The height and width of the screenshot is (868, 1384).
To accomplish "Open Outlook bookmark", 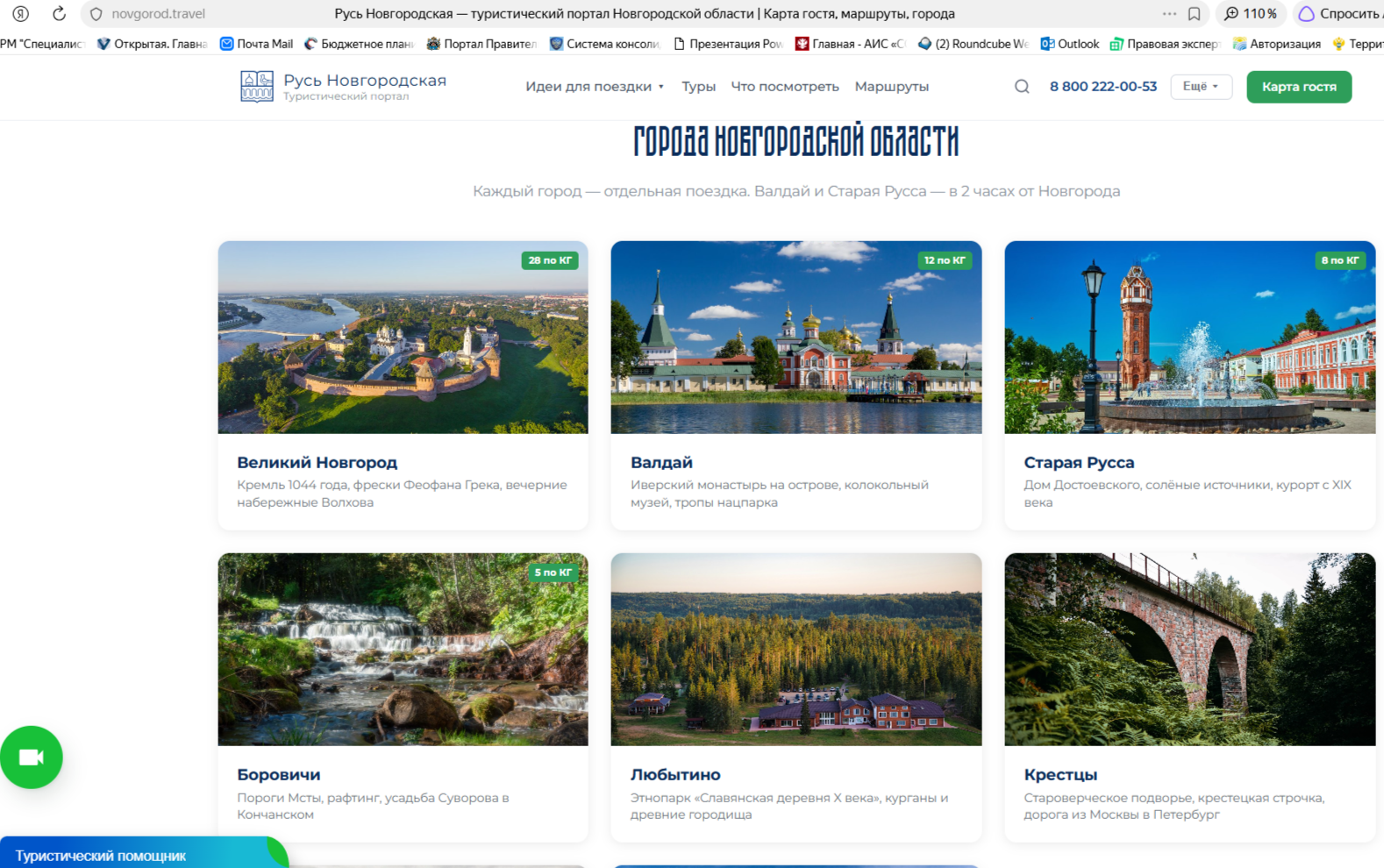I will tap(1070, 44).
